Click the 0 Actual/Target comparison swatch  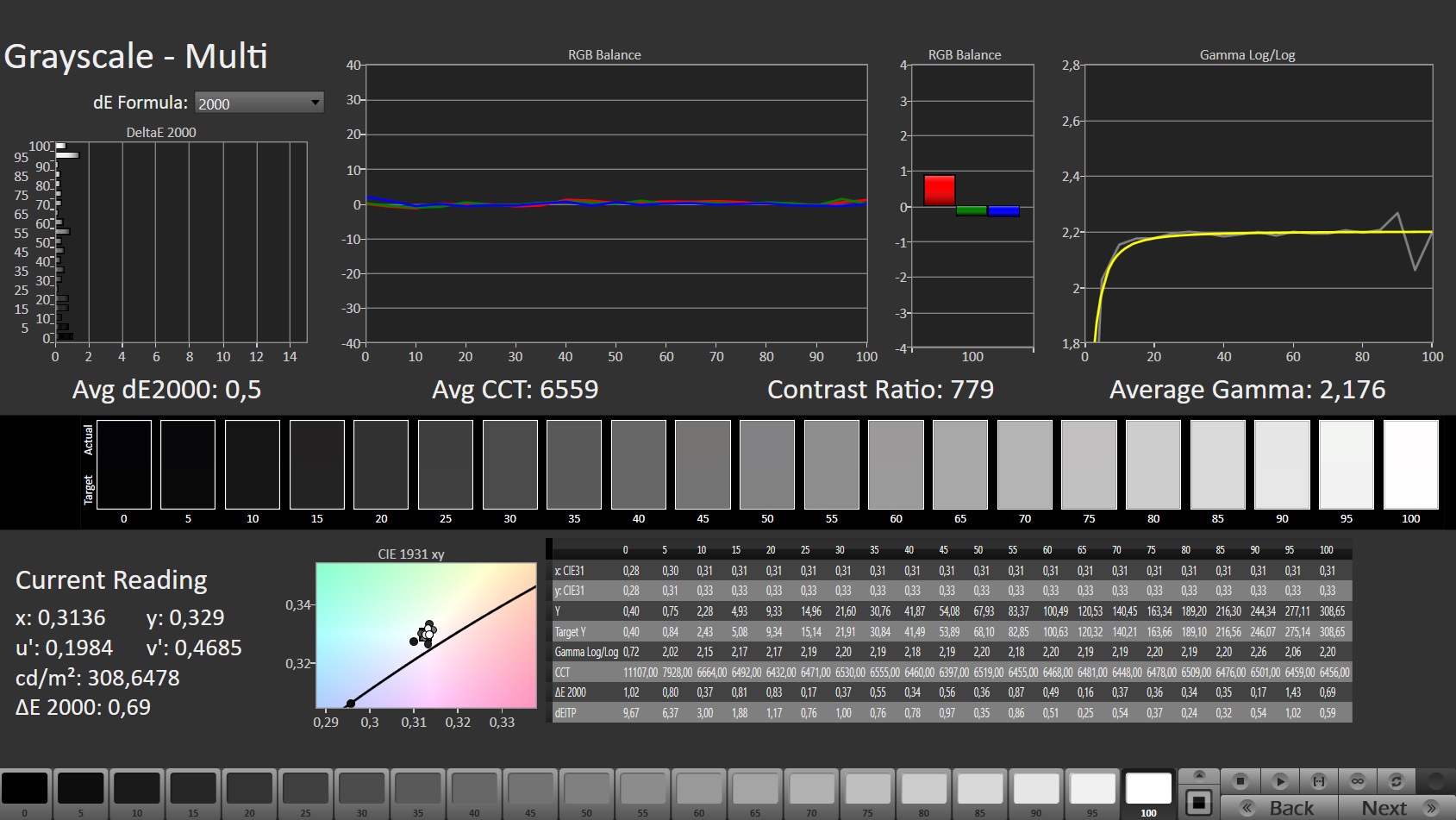tap(124, 465)
